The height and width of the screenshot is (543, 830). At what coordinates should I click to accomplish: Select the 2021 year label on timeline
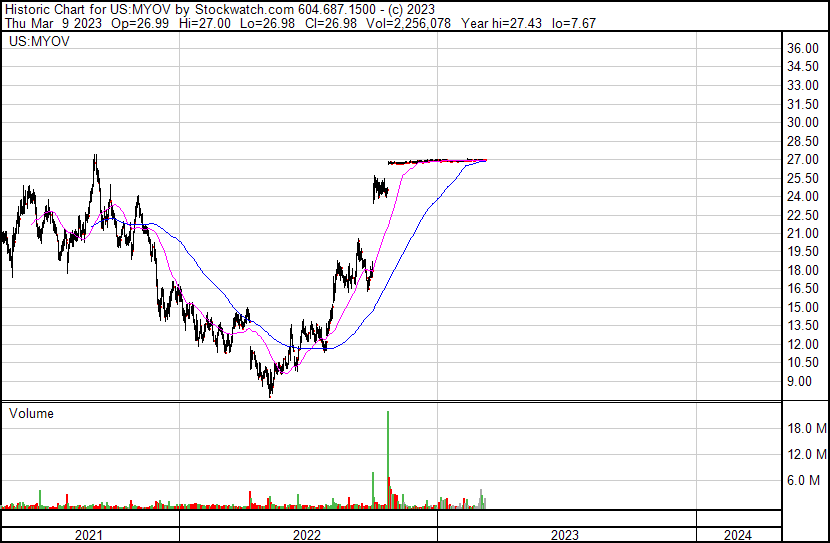click(x=90, y=535)
